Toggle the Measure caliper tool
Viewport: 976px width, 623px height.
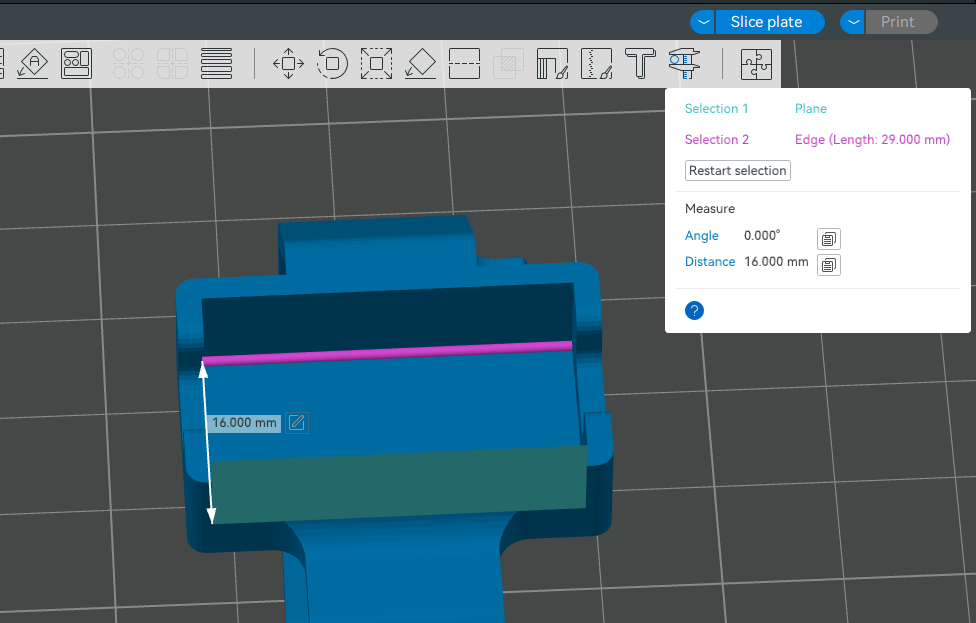pos(685,64)
